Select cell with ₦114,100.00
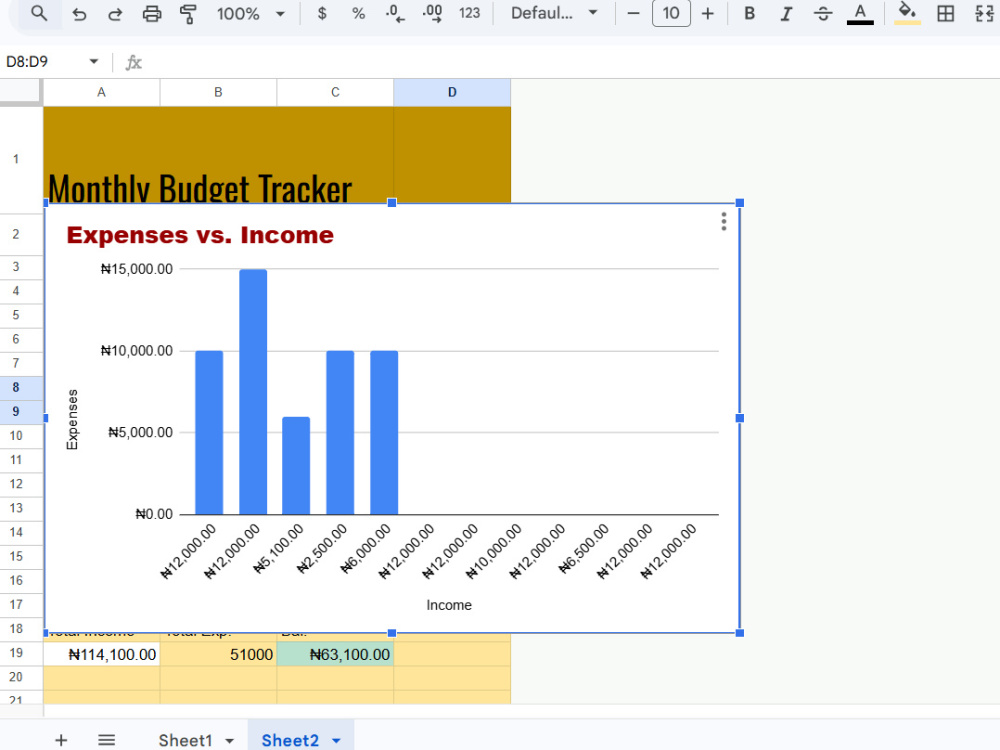Viewport: 1000px width, 750px height. tap(101, 654)
